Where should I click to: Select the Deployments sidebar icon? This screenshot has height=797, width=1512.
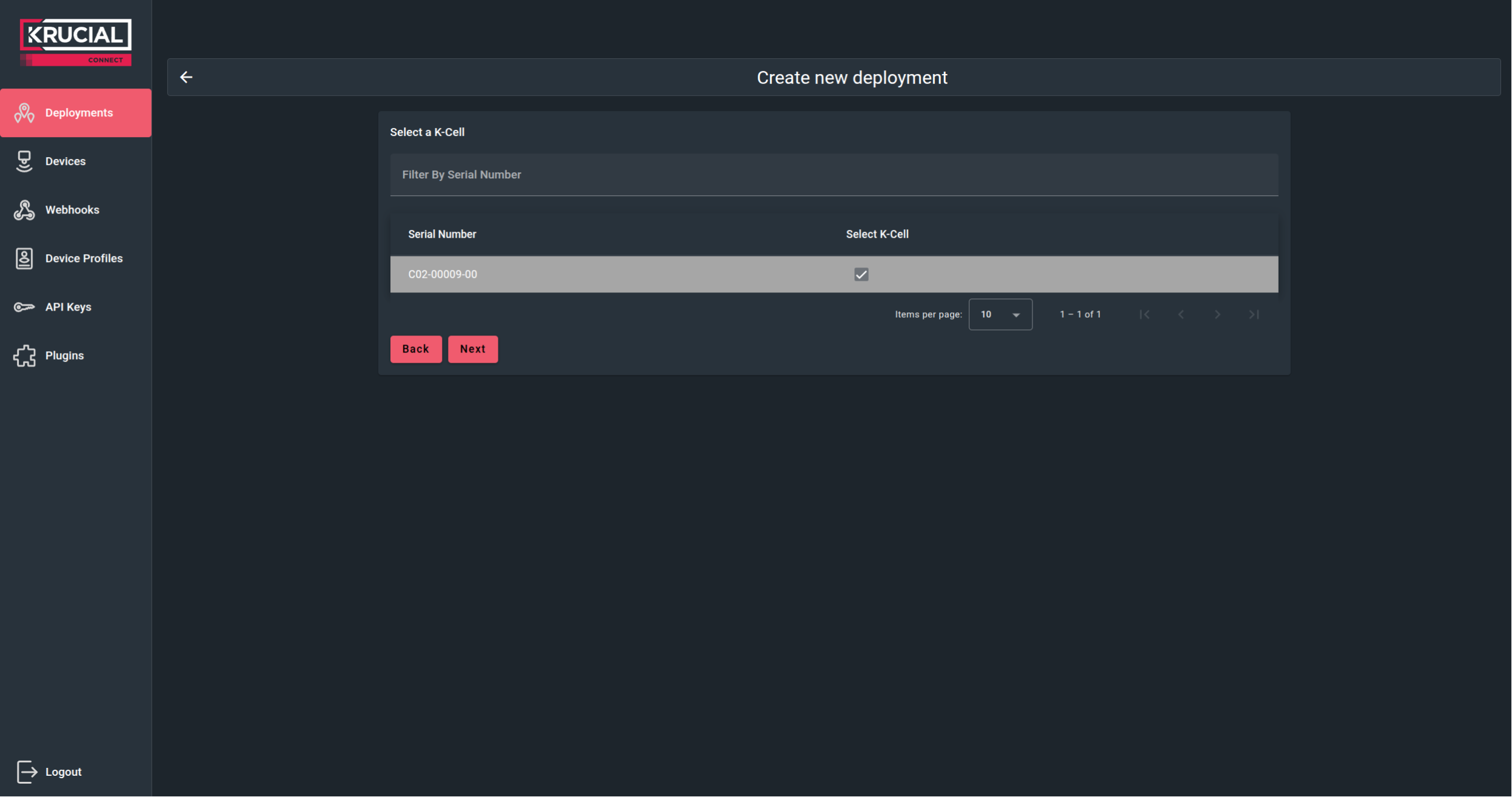point(24,112)
